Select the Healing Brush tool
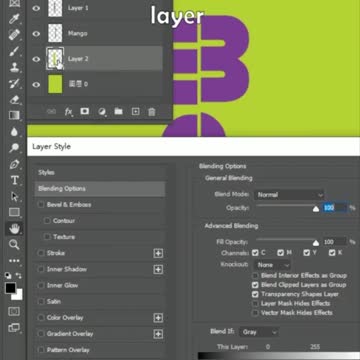Image resolution: width=360 pixels, height=360 pixels. click(14, 35)
